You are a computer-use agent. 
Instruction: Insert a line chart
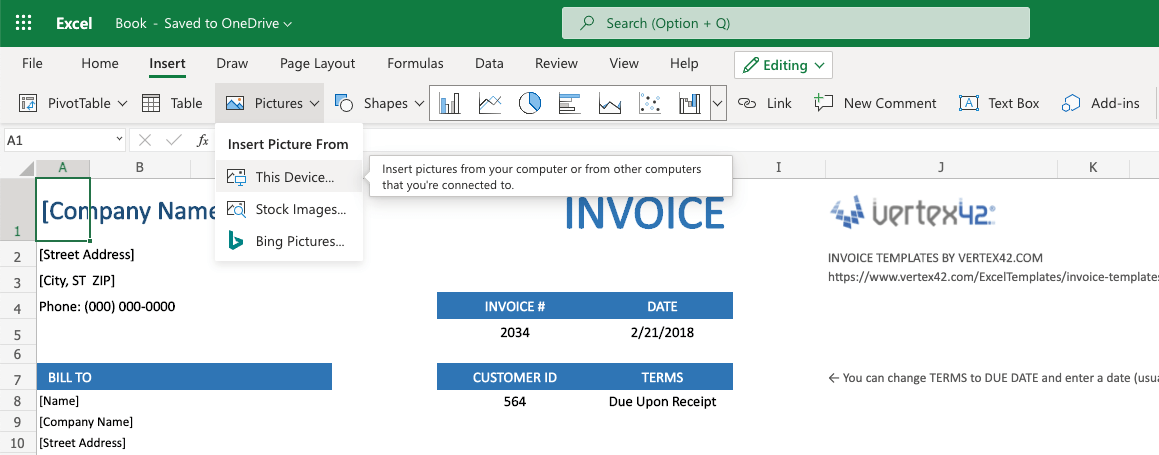click(x=490, y=103)
